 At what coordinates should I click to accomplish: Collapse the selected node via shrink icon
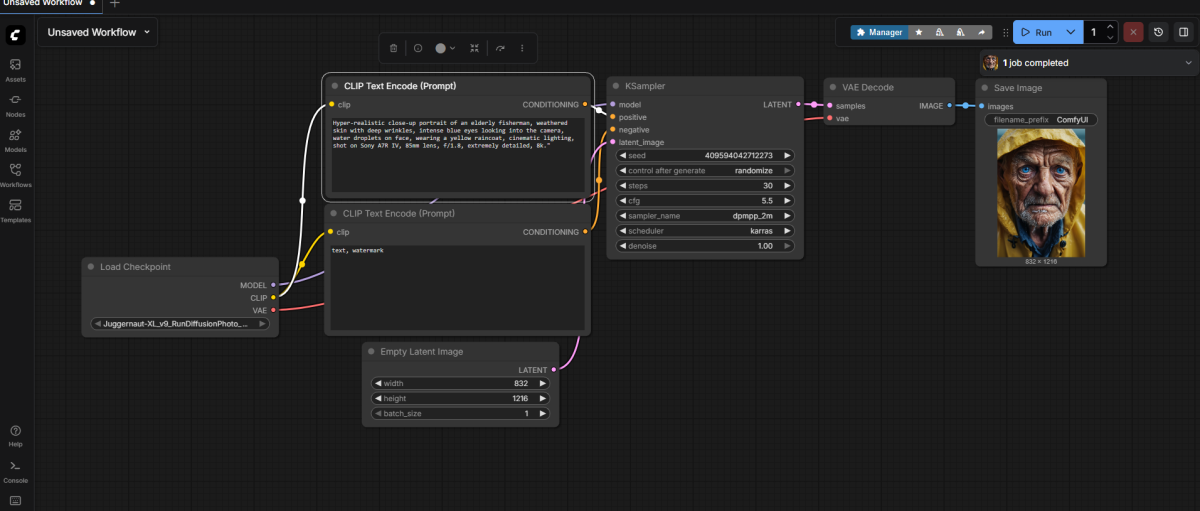[x=474, y=48]
